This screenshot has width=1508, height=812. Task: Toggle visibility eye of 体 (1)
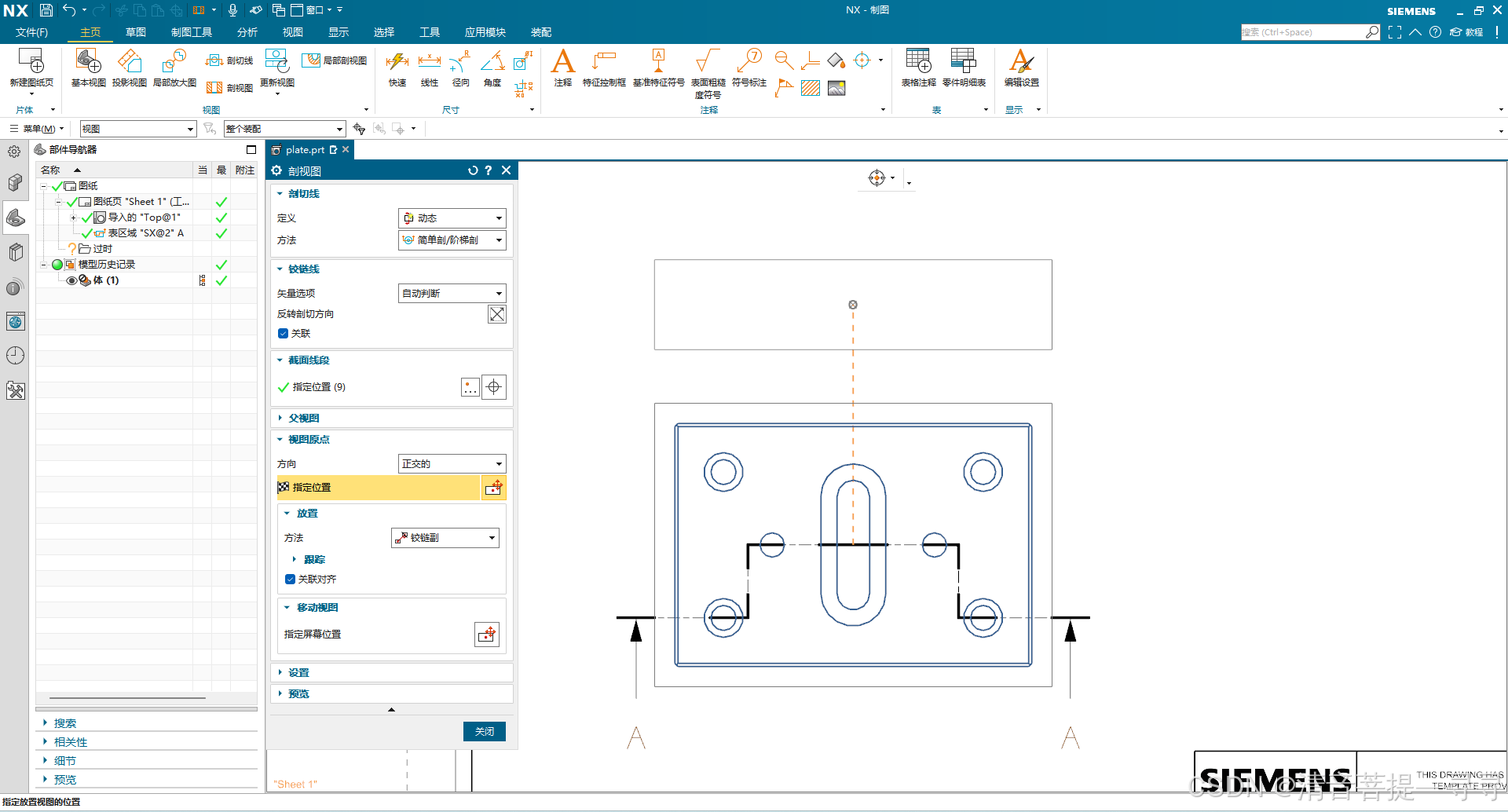(71, 280)
